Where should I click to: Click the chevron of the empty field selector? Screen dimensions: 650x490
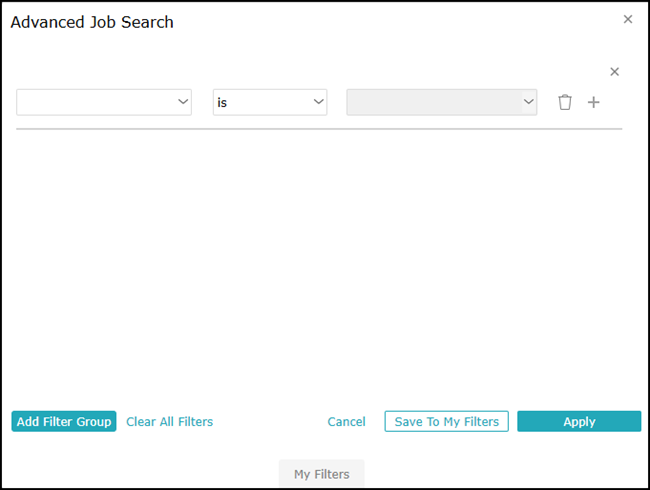tap(183, 102)
